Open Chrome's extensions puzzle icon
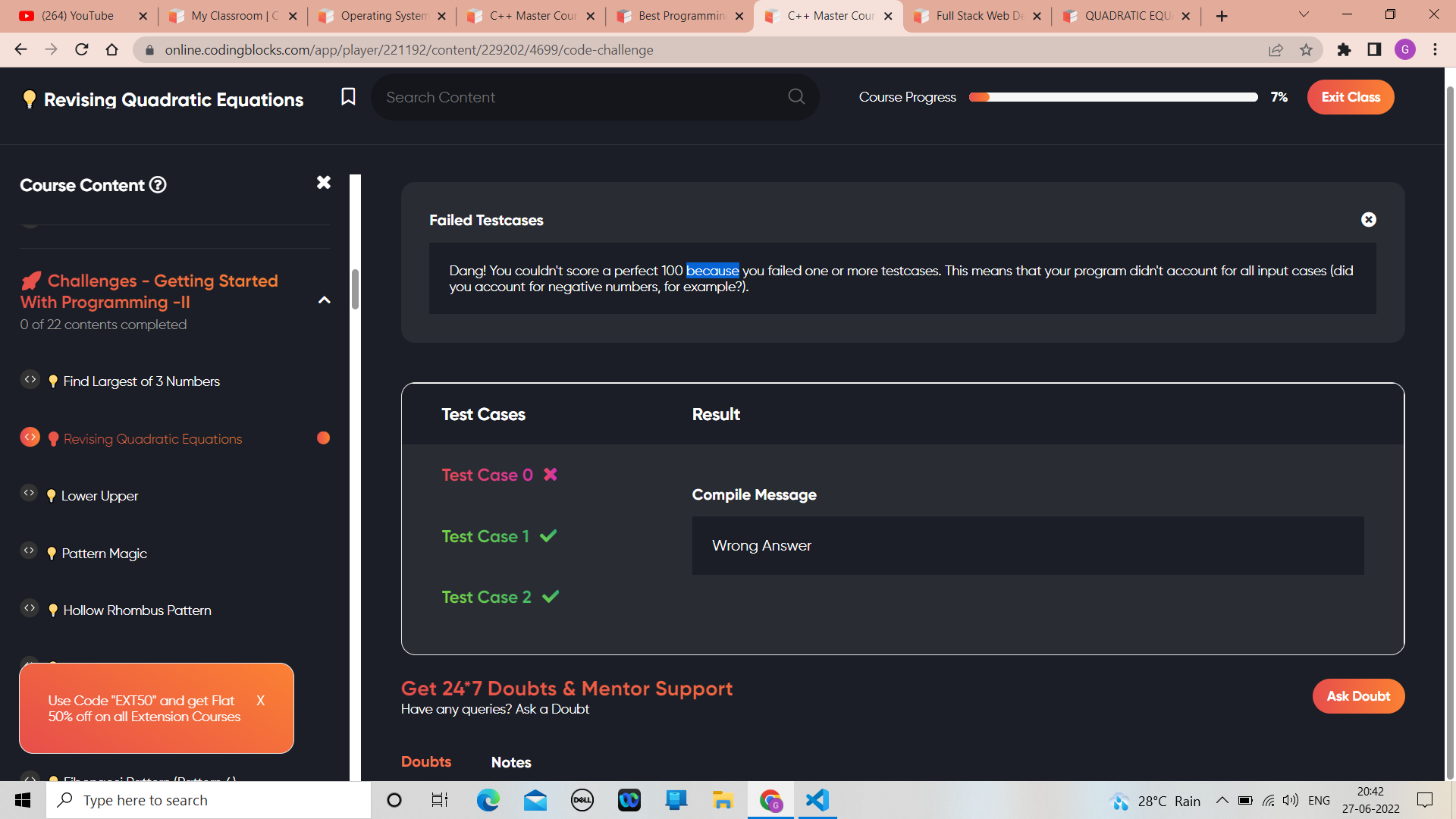The height and width of the screenshot is (819, 1456). click(1344, 50)
